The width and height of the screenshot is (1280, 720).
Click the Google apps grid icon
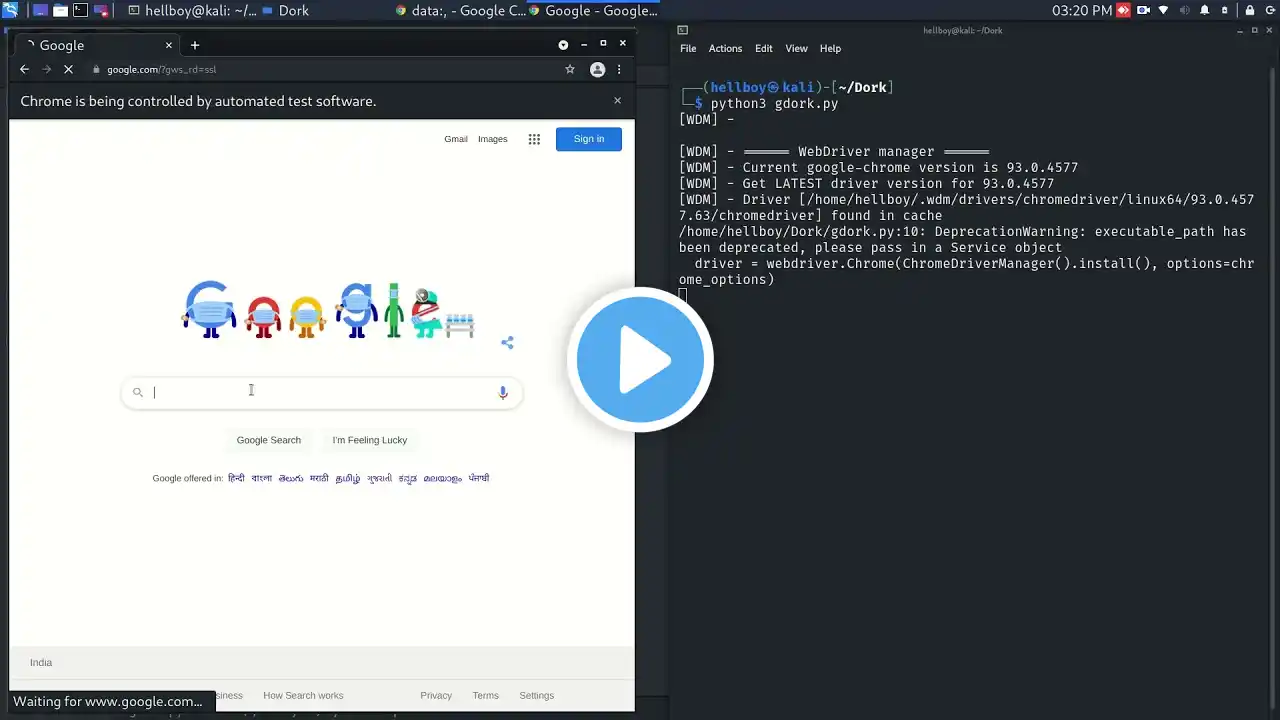point(534,139)
